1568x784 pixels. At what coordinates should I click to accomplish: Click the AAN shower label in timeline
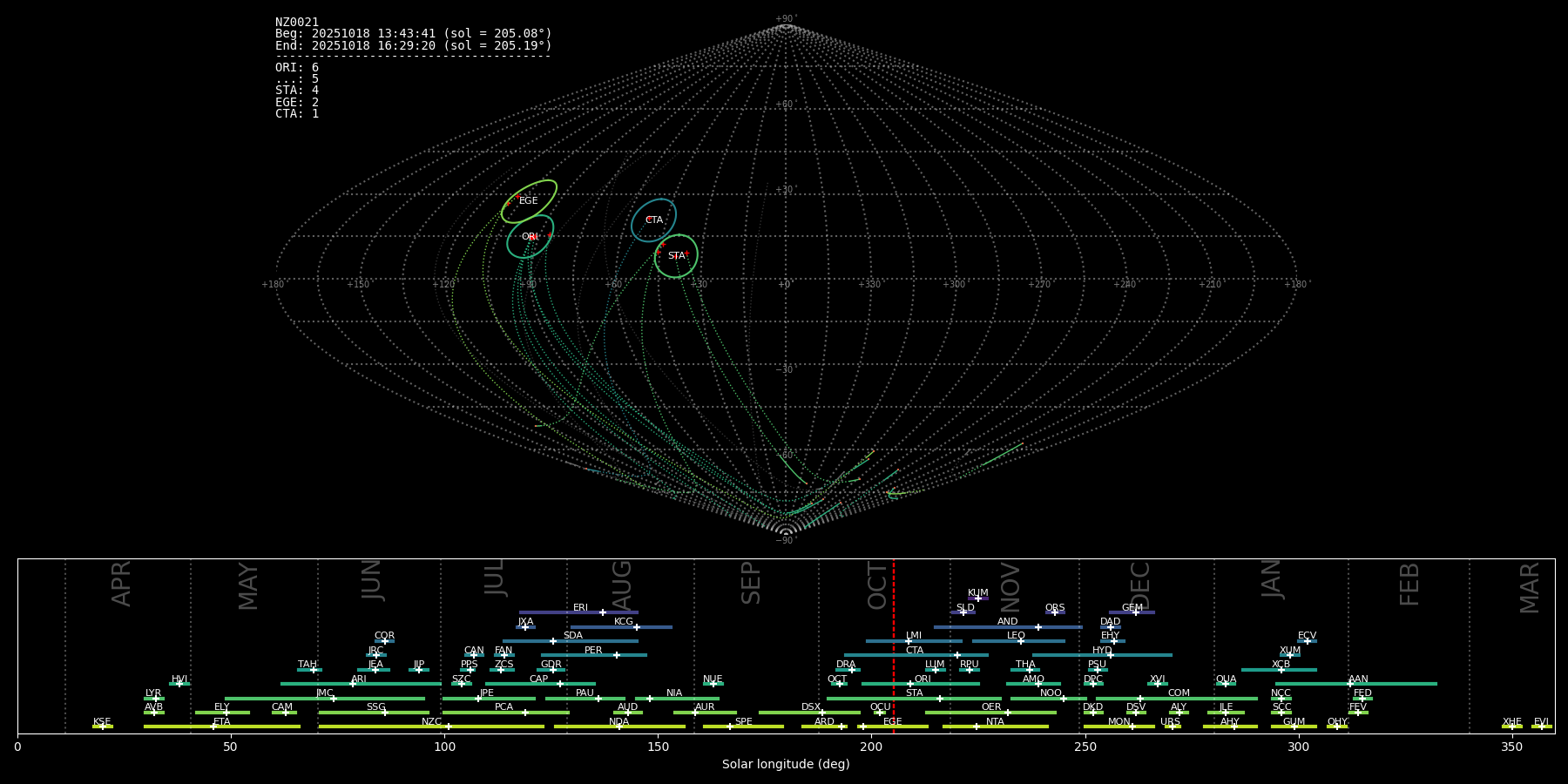tap(1358, 679)
